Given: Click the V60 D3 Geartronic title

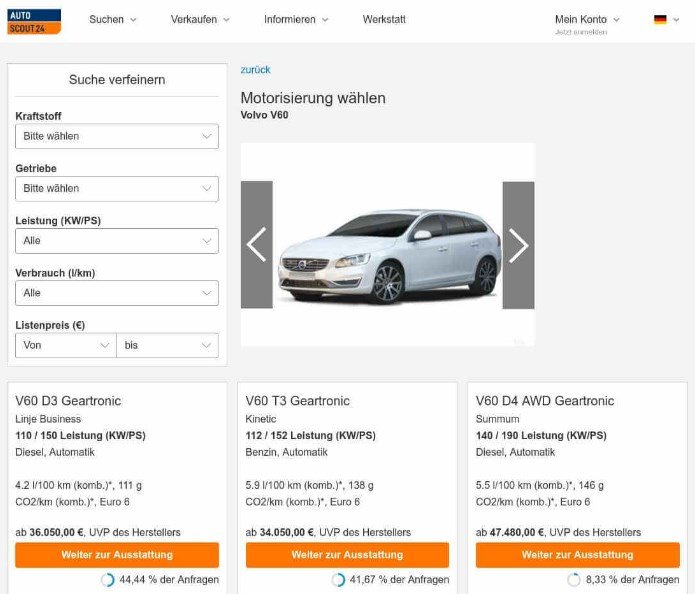Looking at the screenshot, I should pyautogui.click(x=68, y=401).
